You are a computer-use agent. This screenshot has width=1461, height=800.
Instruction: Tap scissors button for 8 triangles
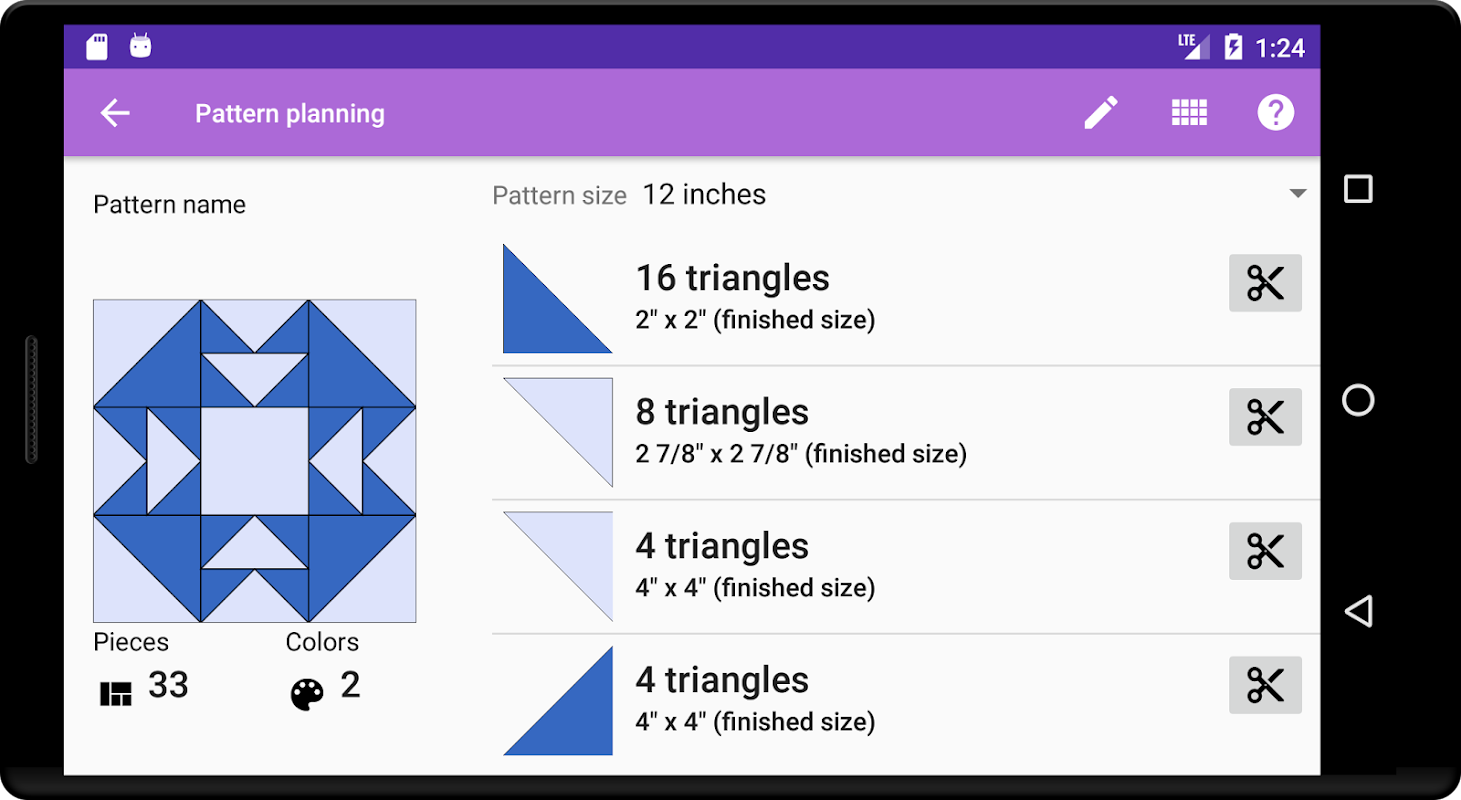[1265, 417]
